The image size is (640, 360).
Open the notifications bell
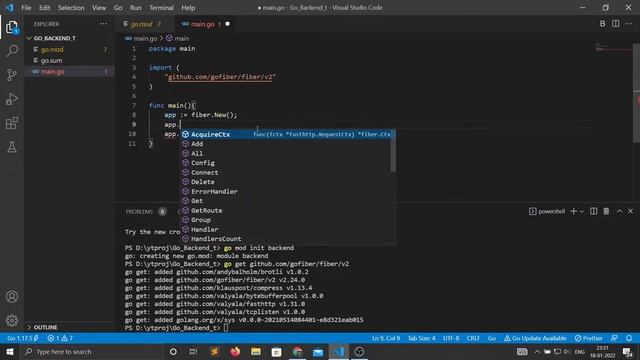(x=629, y=338)
